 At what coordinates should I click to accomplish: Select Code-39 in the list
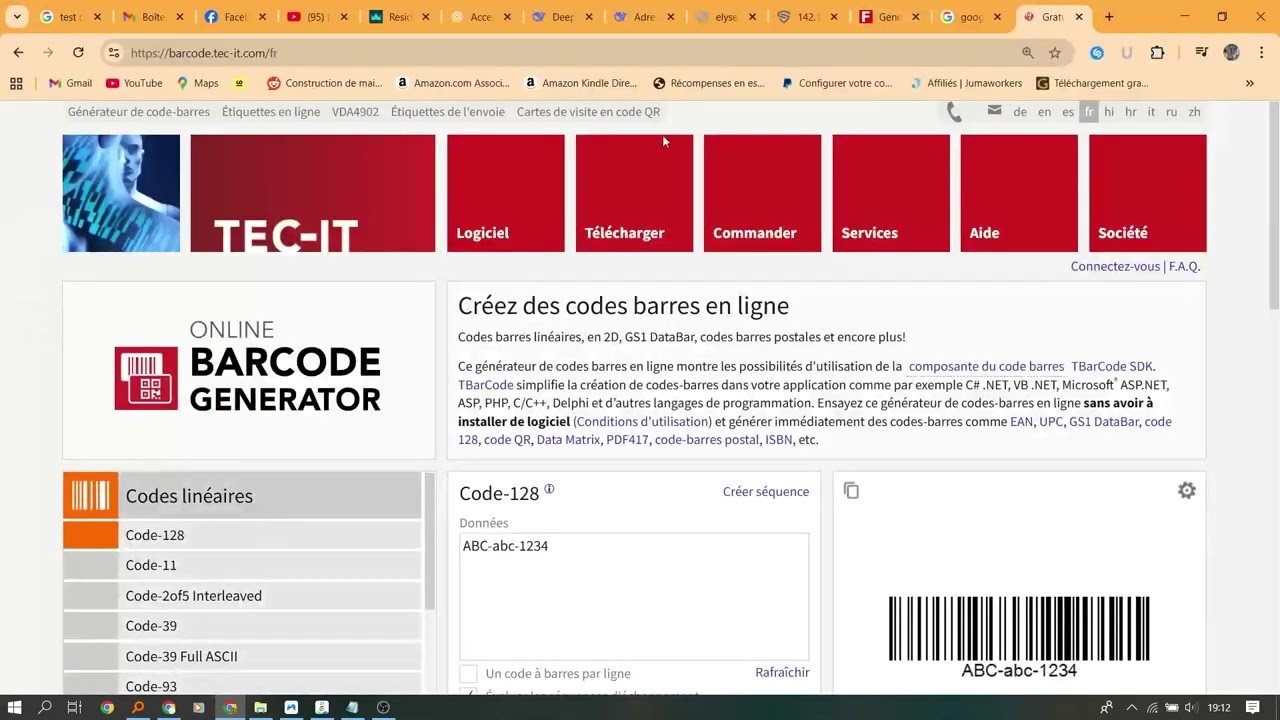pyautogui.click(x=242, y=626)
